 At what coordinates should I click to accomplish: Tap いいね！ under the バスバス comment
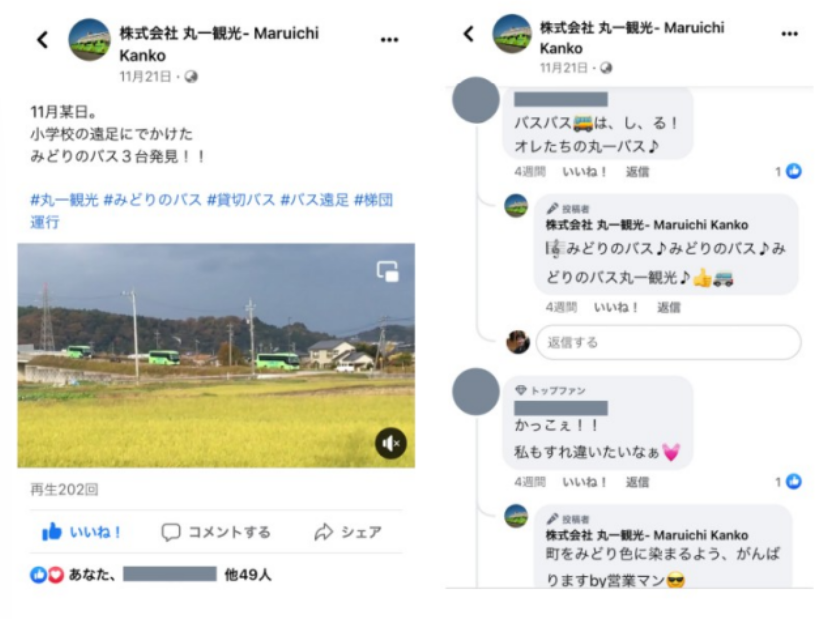pos(585,172)
